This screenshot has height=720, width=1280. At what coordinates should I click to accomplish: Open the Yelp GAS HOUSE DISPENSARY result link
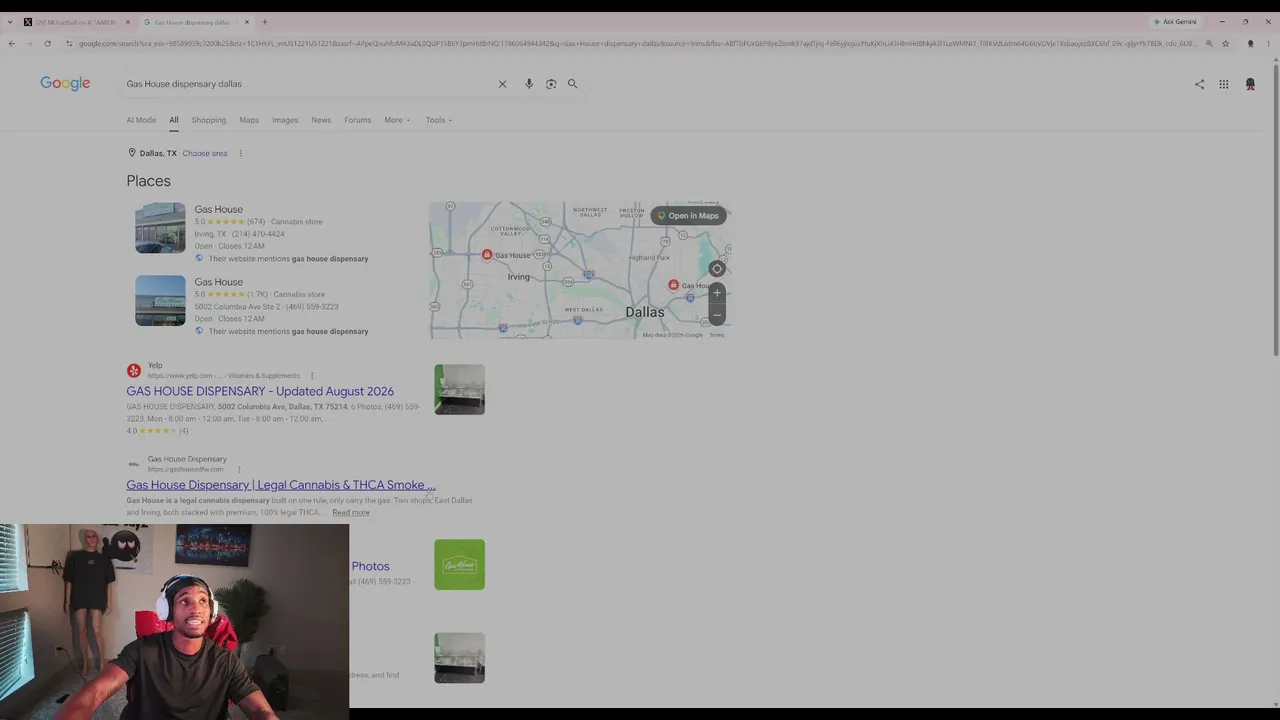click(260, 391)
